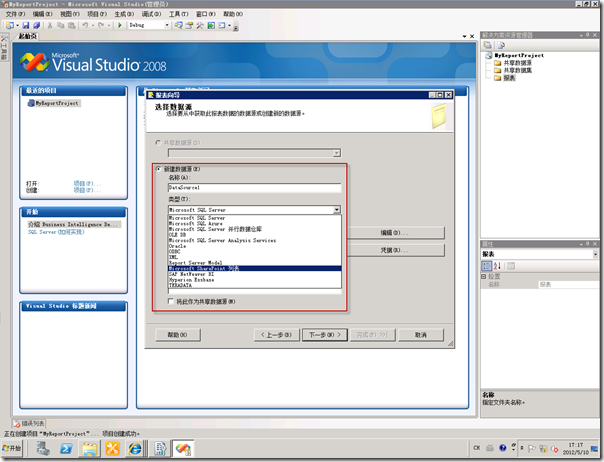
Task: Click the Next button in wizard
Action: coord(325,335)
